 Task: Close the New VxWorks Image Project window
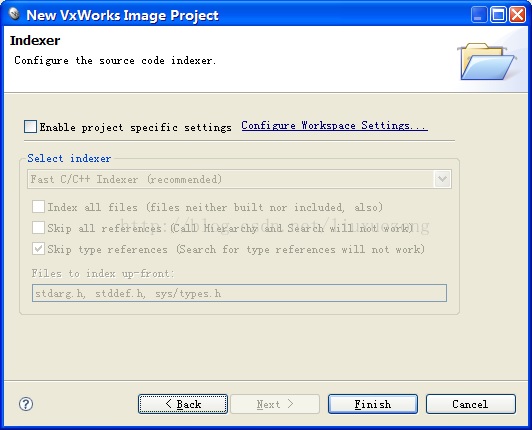click(x=518, y=15)
